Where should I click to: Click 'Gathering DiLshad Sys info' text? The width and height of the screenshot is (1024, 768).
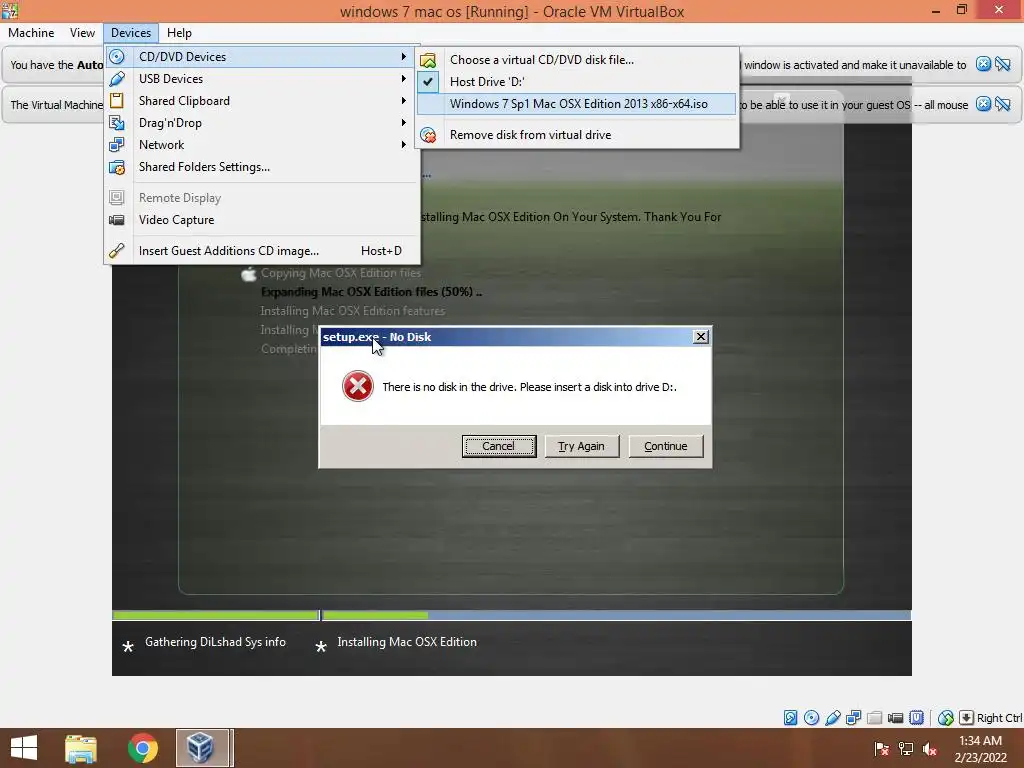coord(216,642)
